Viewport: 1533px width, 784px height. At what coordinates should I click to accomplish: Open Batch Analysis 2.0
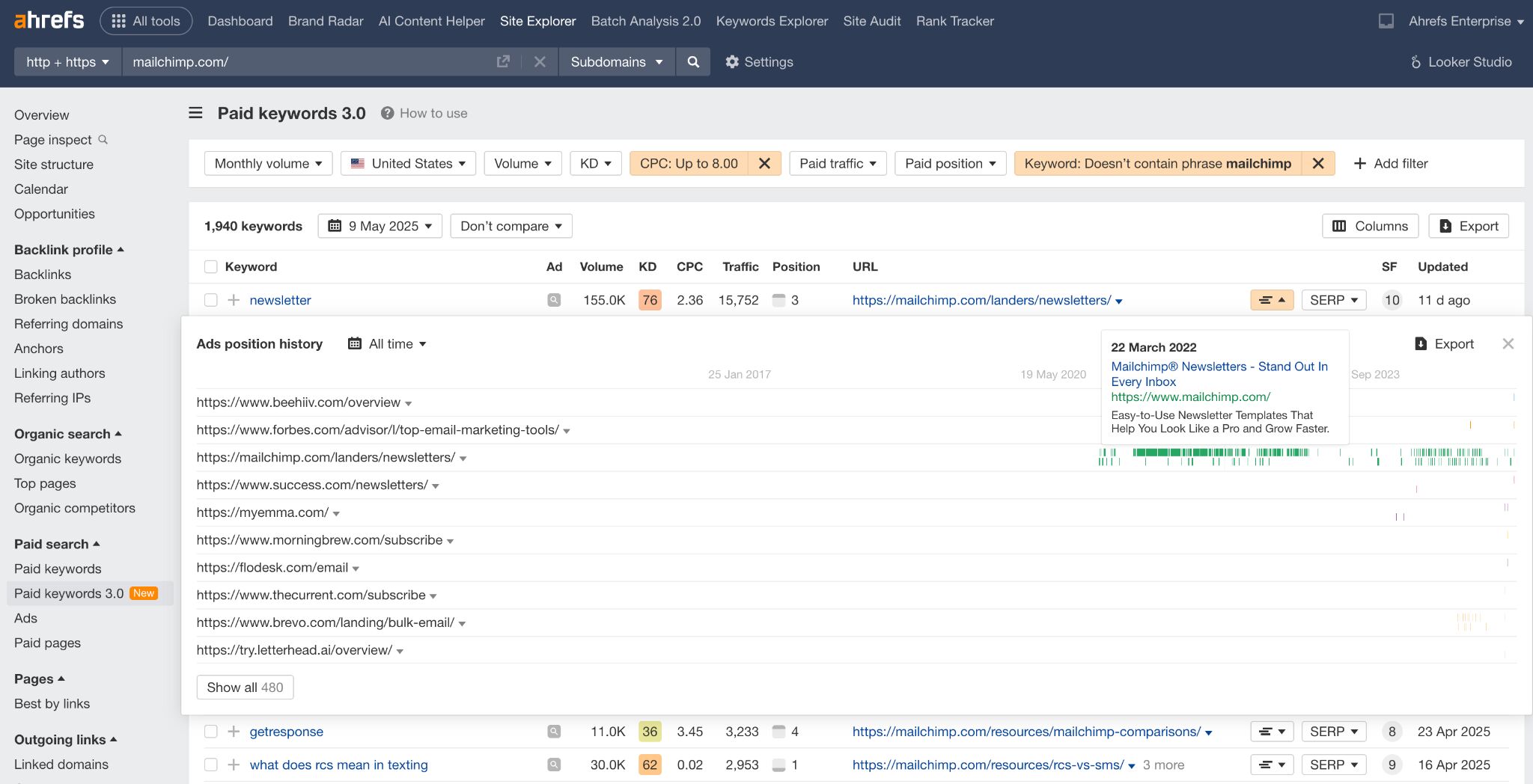[x=644, y=20]
